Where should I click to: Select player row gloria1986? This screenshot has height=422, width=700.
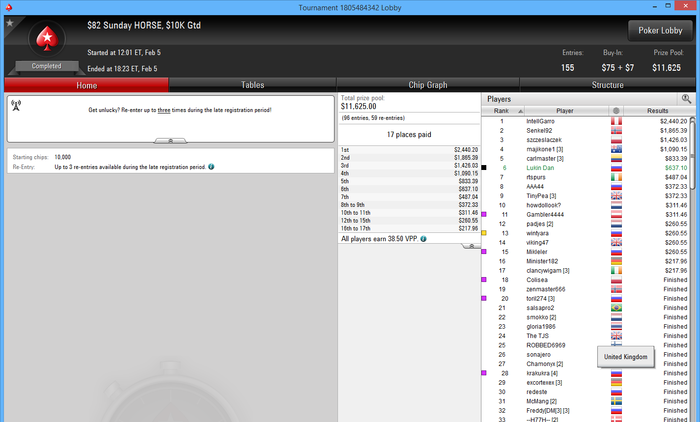click(586, 326)
